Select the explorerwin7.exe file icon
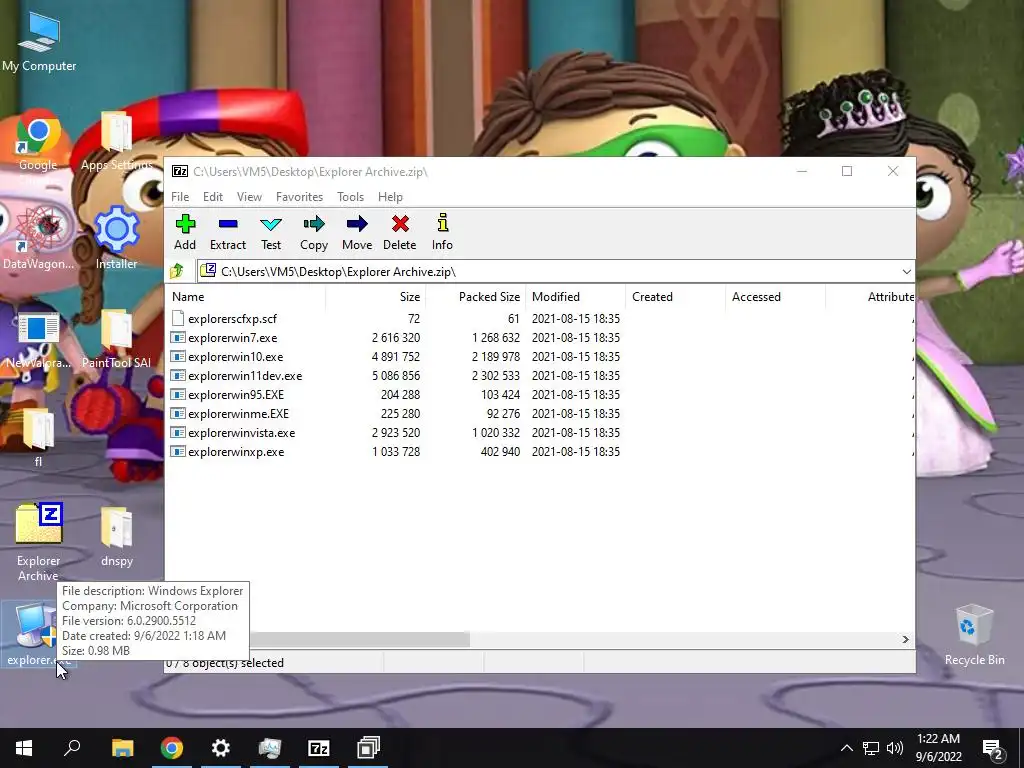The height and width of the screenshot is (768, 1024). point(178,338)
